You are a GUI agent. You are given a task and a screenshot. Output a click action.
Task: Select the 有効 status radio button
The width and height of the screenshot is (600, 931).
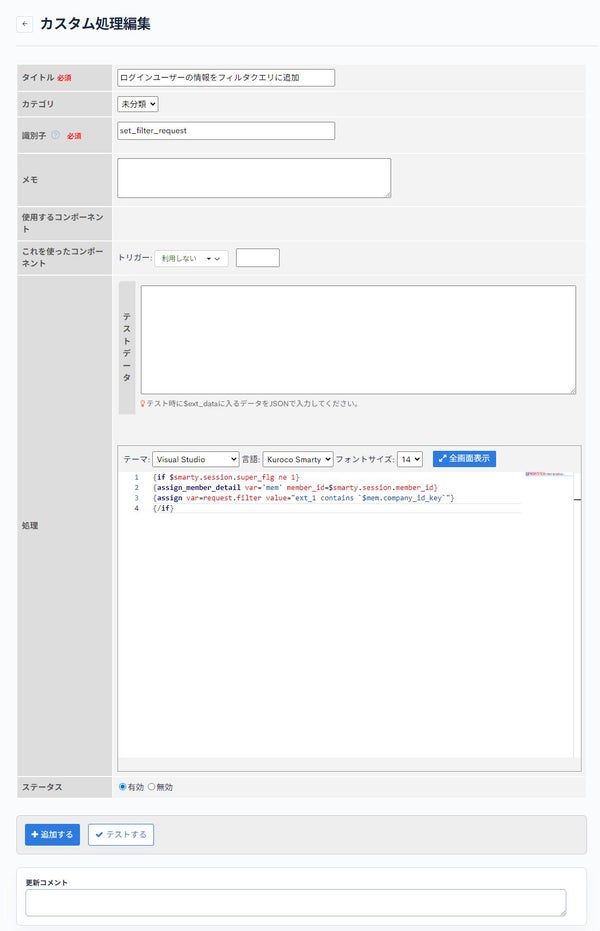pos(123,787)
